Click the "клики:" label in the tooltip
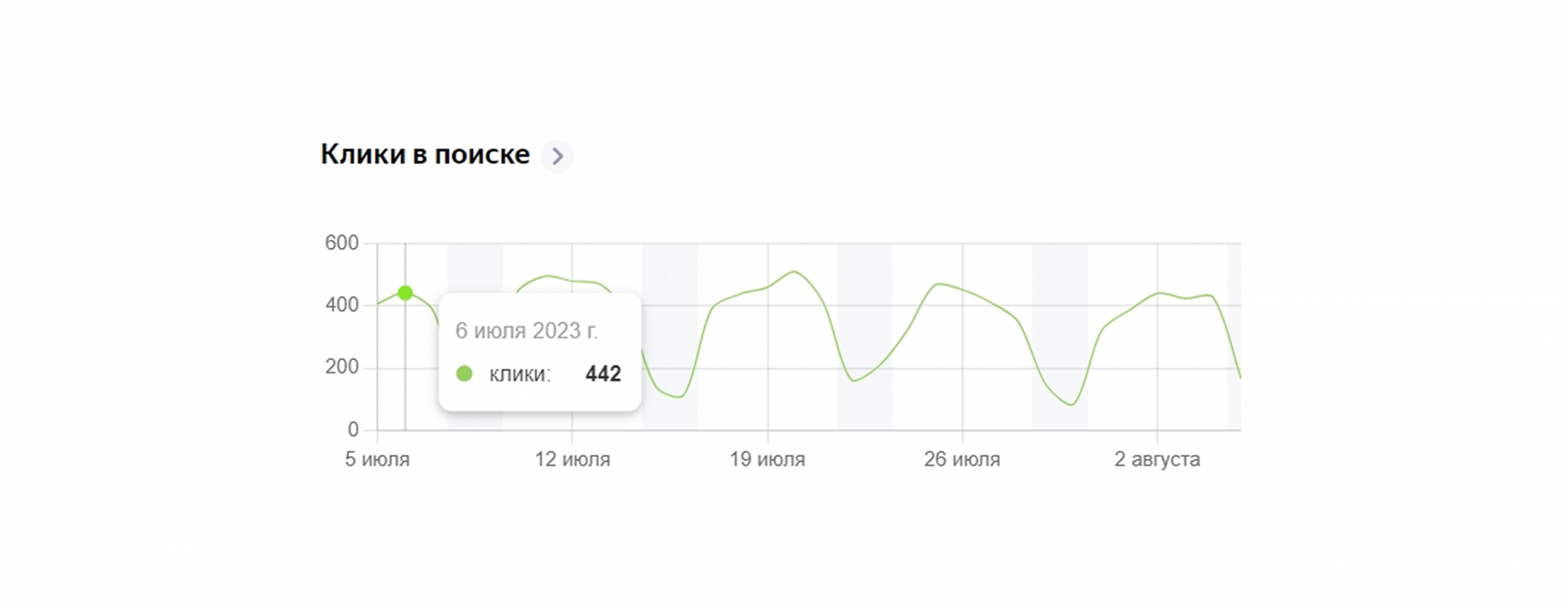Viewport: 1568px width, 608px height. coord(519,375)
